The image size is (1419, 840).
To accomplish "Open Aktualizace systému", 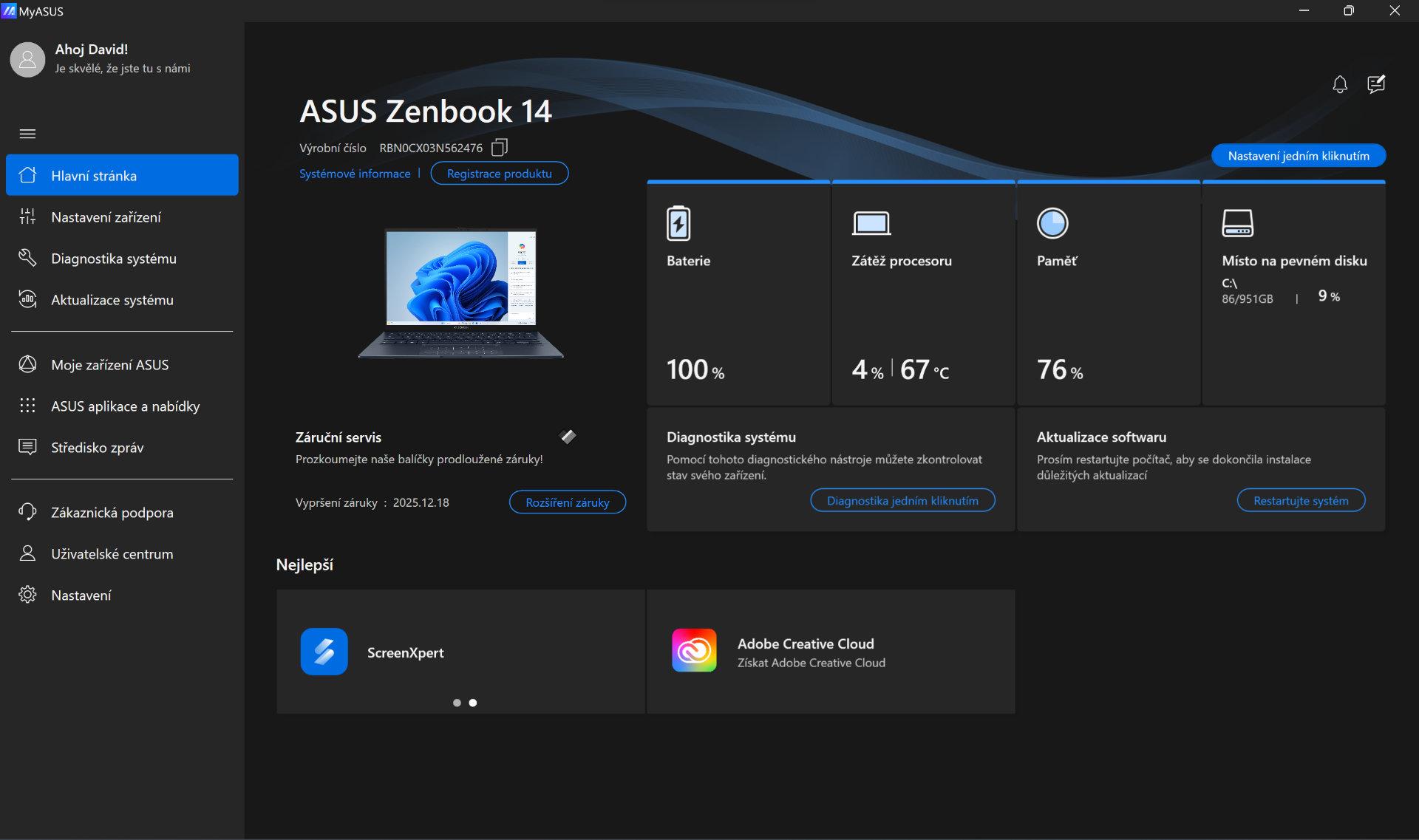I will (122, 299).
